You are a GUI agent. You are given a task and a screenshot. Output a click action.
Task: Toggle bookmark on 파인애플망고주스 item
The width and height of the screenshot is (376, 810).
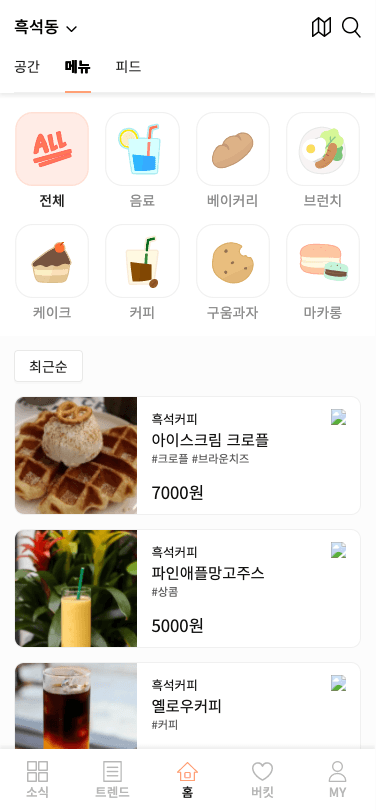click(338, 550)
